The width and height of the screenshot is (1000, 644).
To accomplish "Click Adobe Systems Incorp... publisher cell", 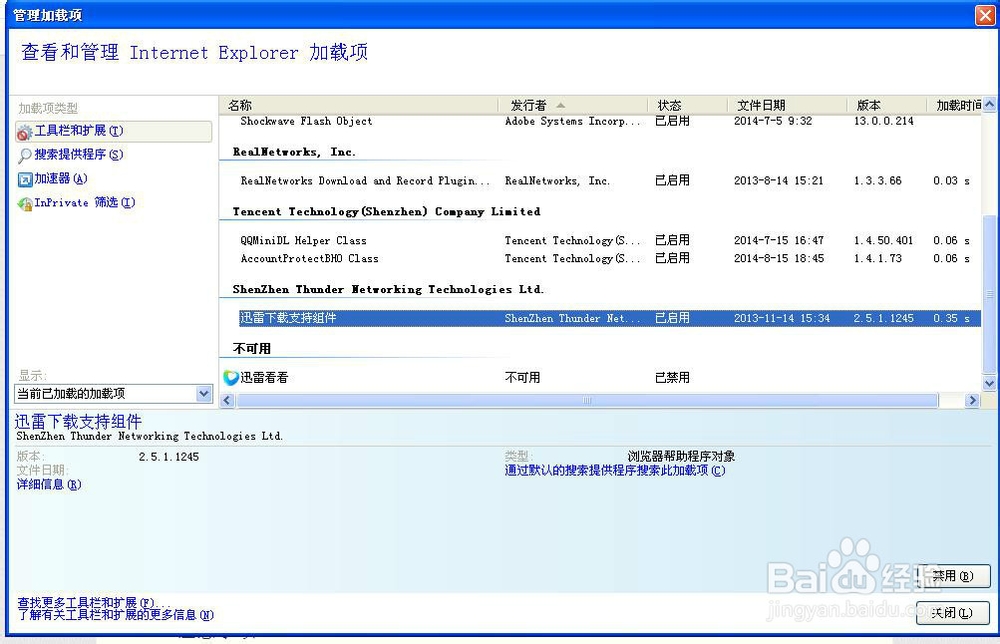I will point(572,121).
